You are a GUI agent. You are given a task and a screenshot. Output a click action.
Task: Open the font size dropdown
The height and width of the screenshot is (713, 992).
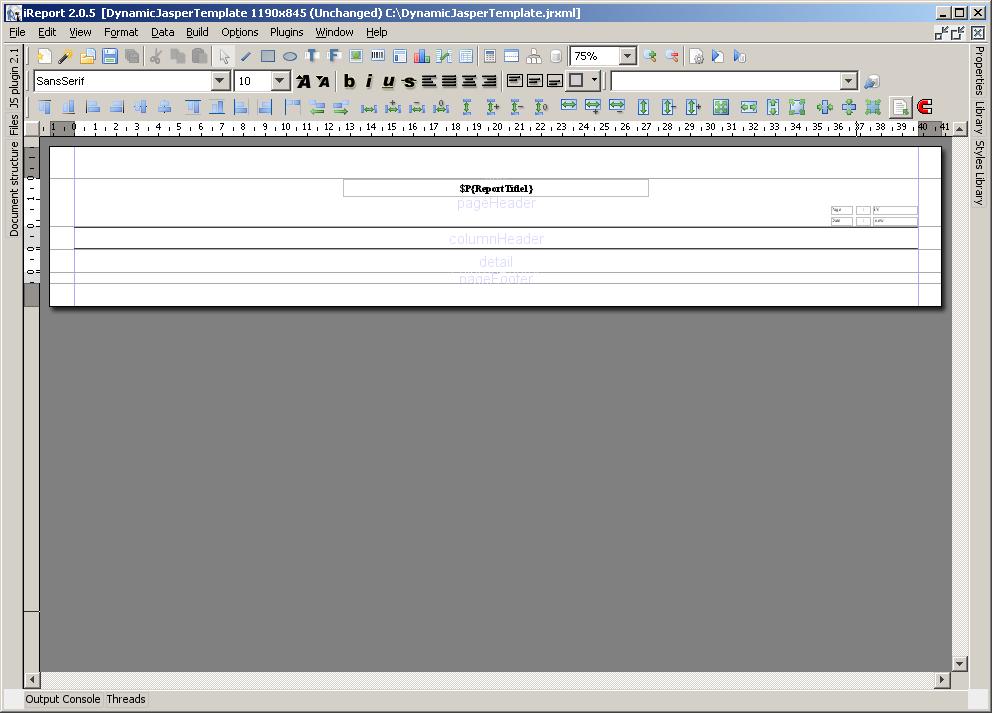point(278,80)
